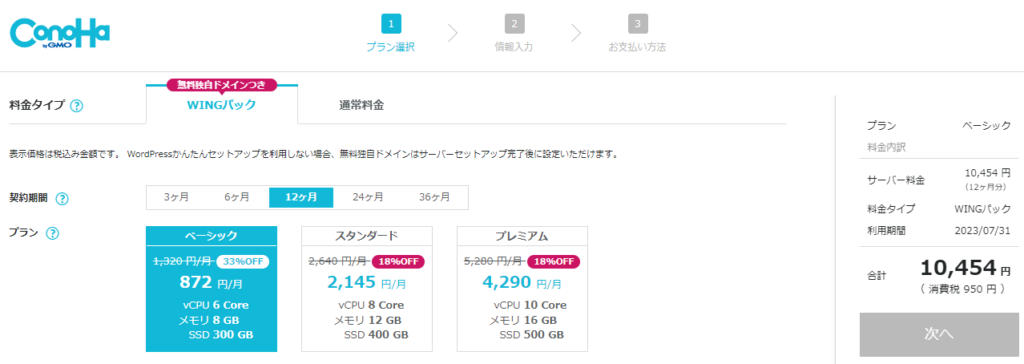Select step 2 情報入力 indicator
This screenshot has width=1024, height=364.
pyautogui.click(x=514, y=34)
